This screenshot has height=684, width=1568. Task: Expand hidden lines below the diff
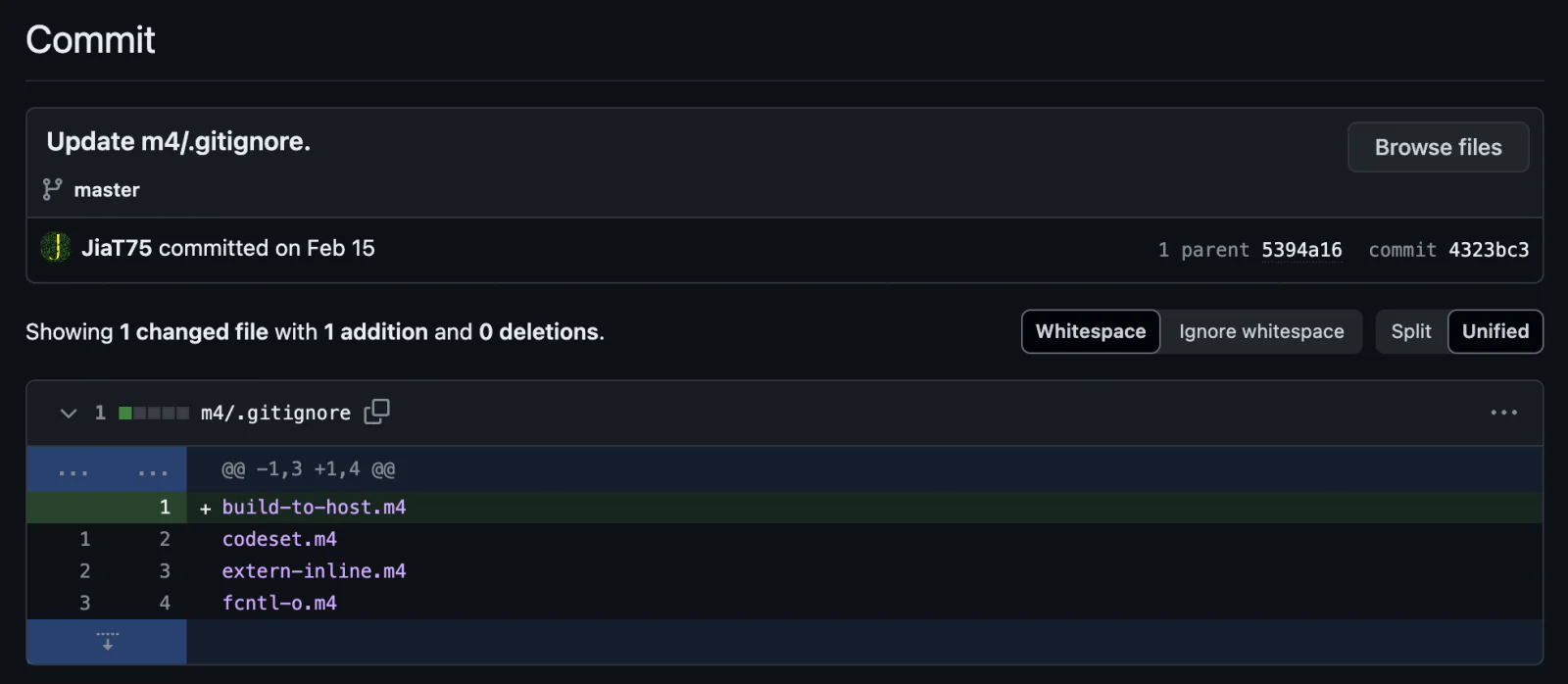[x=107, y=642]
